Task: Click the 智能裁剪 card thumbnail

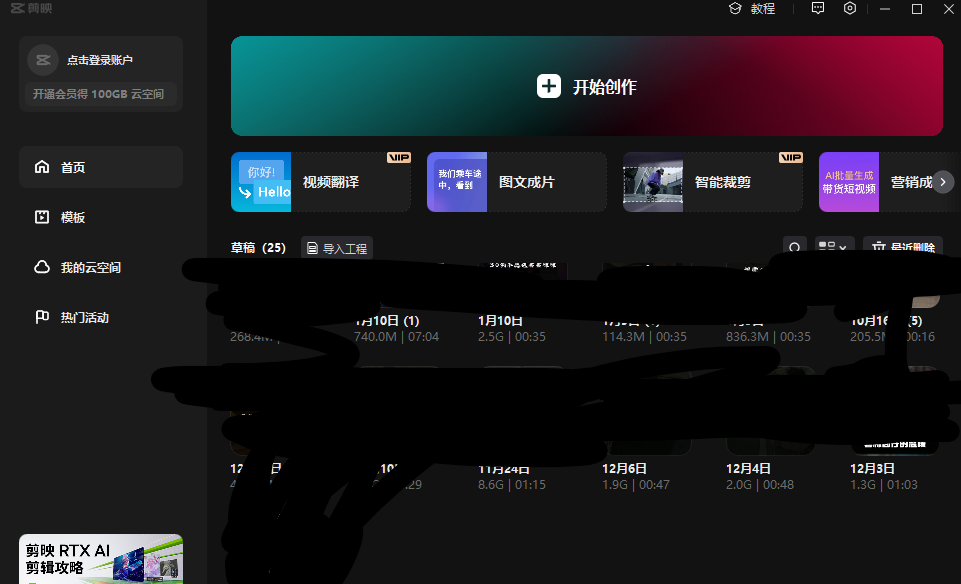Action: 653,182
